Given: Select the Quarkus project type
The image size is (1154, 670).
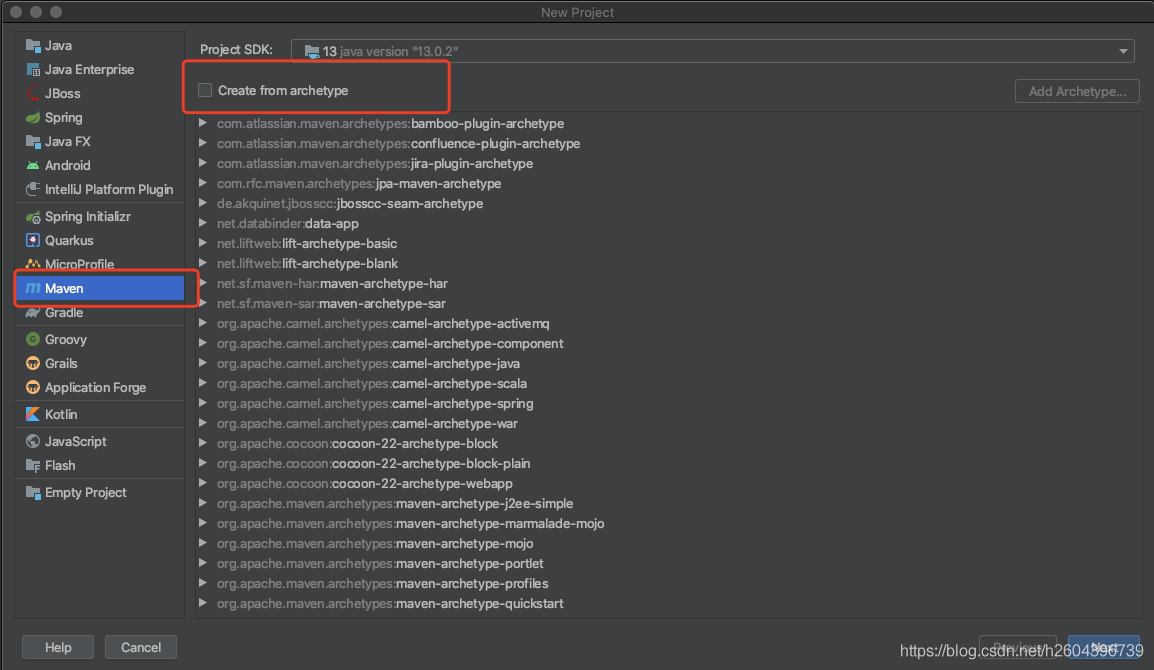Looking at the screenshot, I should [x=68, y=240].
